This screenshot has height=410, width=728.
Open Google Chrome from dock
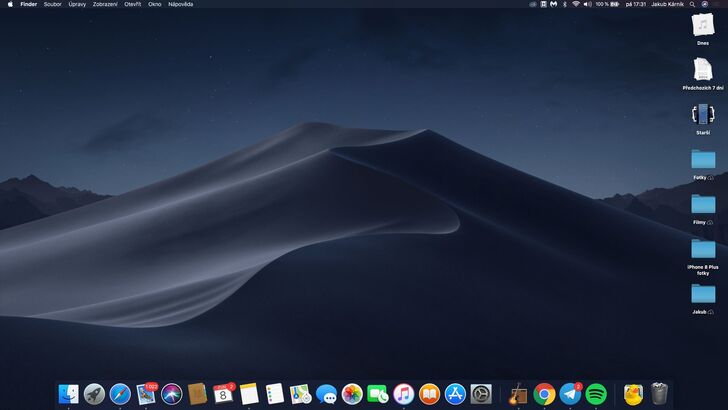pyautogui.click(x=544, y=394)
